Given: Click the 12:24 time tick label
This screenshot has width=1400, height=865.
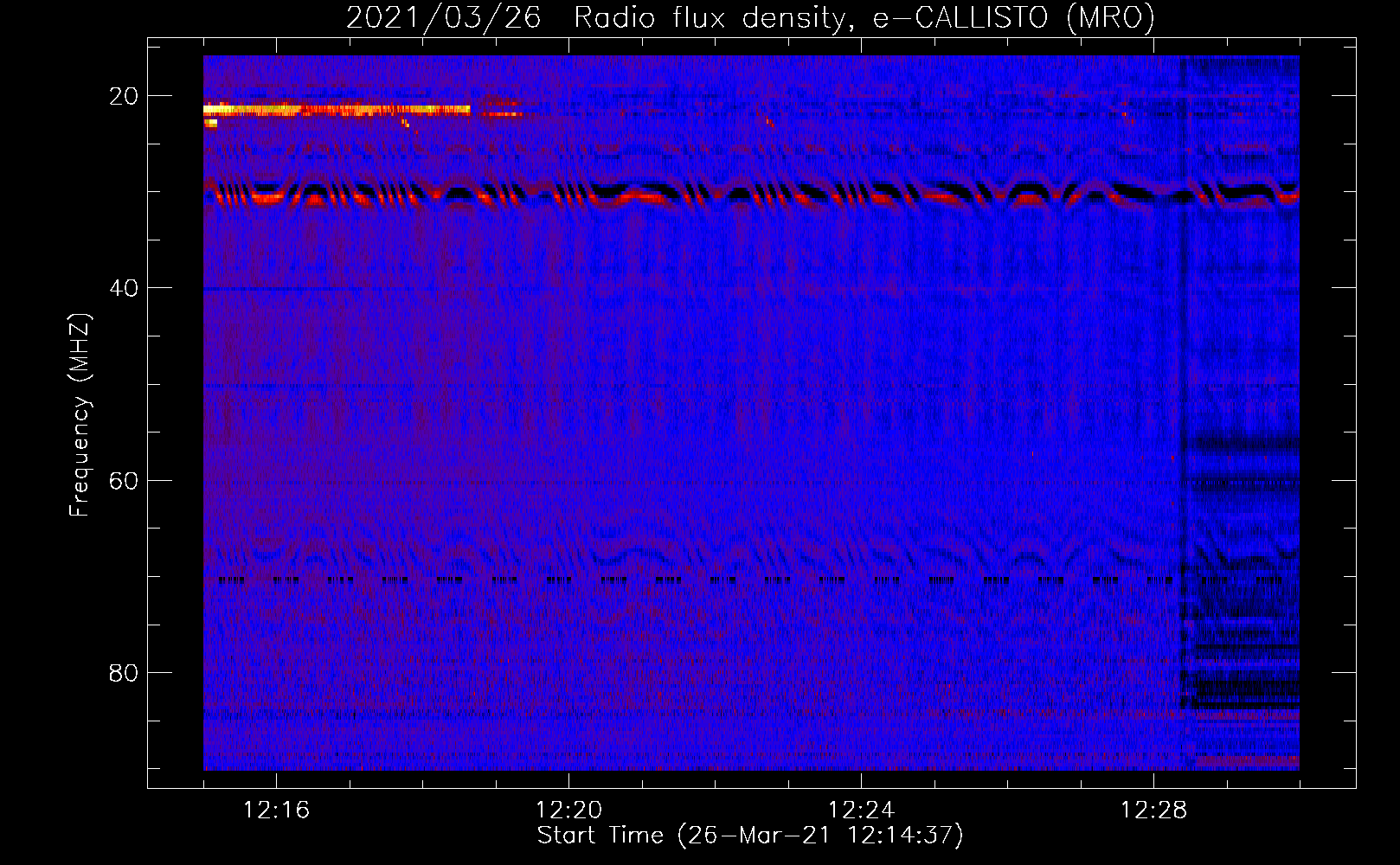Looking at the screenshot, I should tap(861, 811).
